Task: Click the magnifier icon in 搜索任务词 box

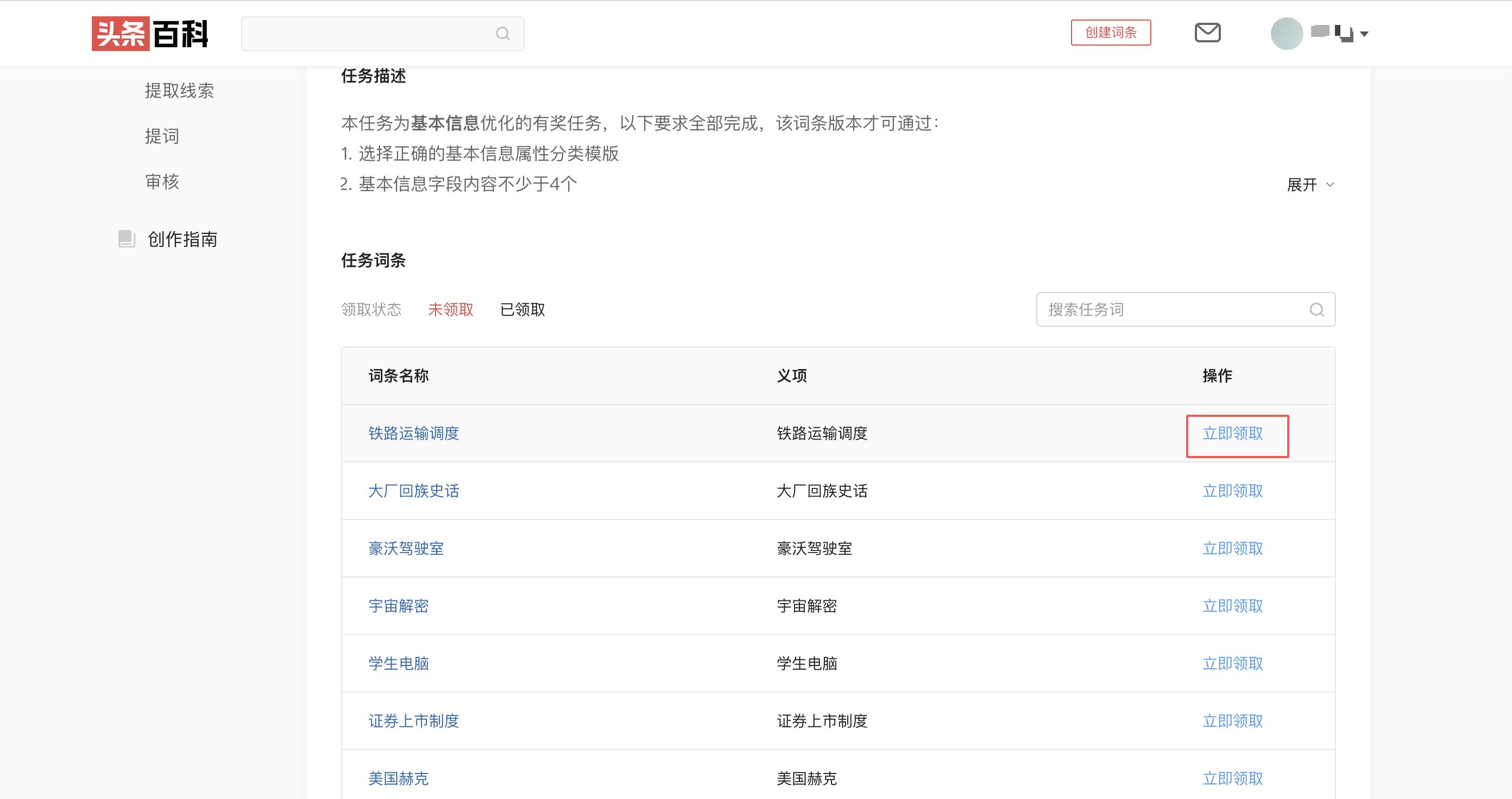Action: (x=1316, y=309)
